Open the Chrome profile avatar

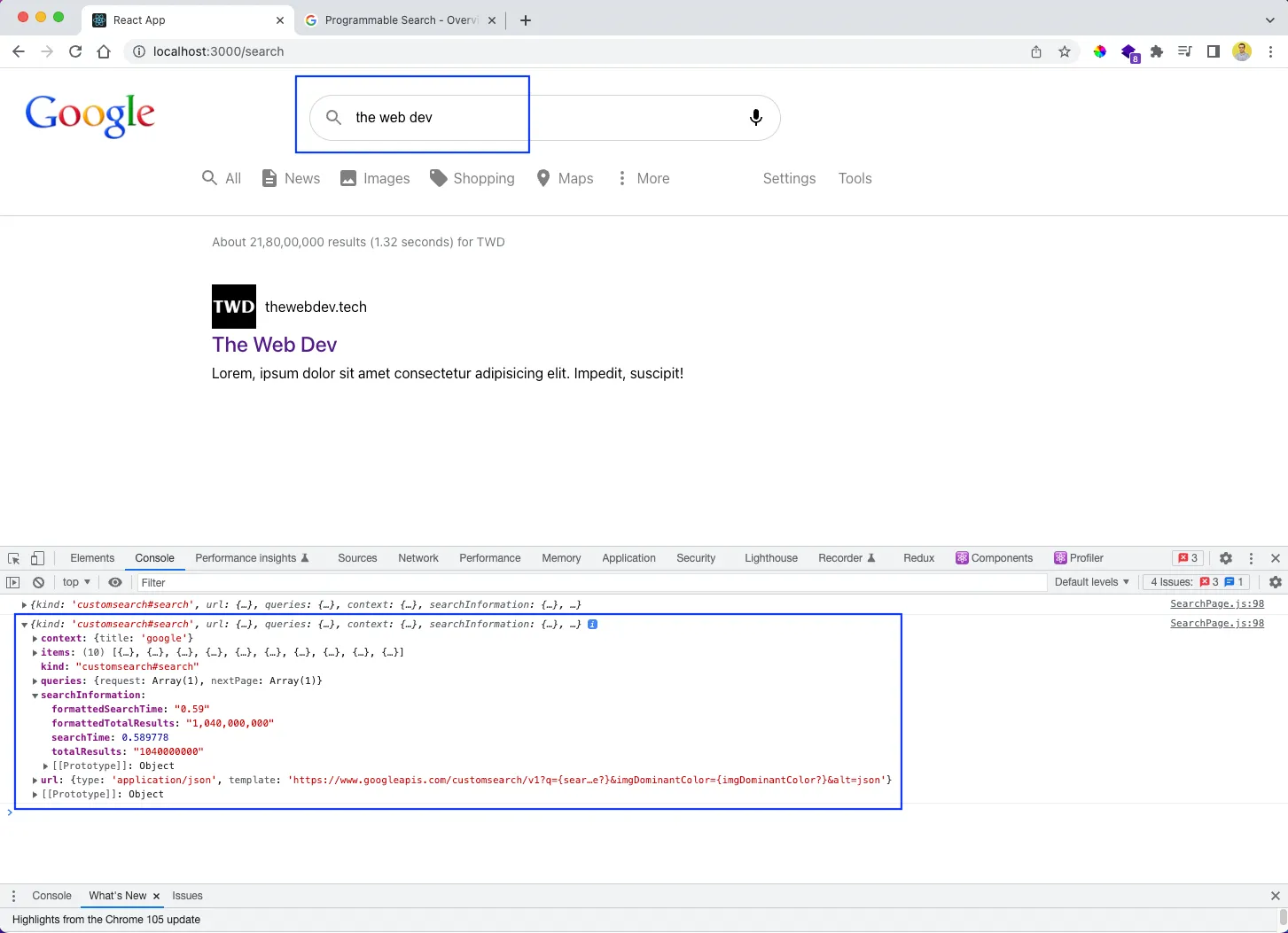(x=1242, y=51)
